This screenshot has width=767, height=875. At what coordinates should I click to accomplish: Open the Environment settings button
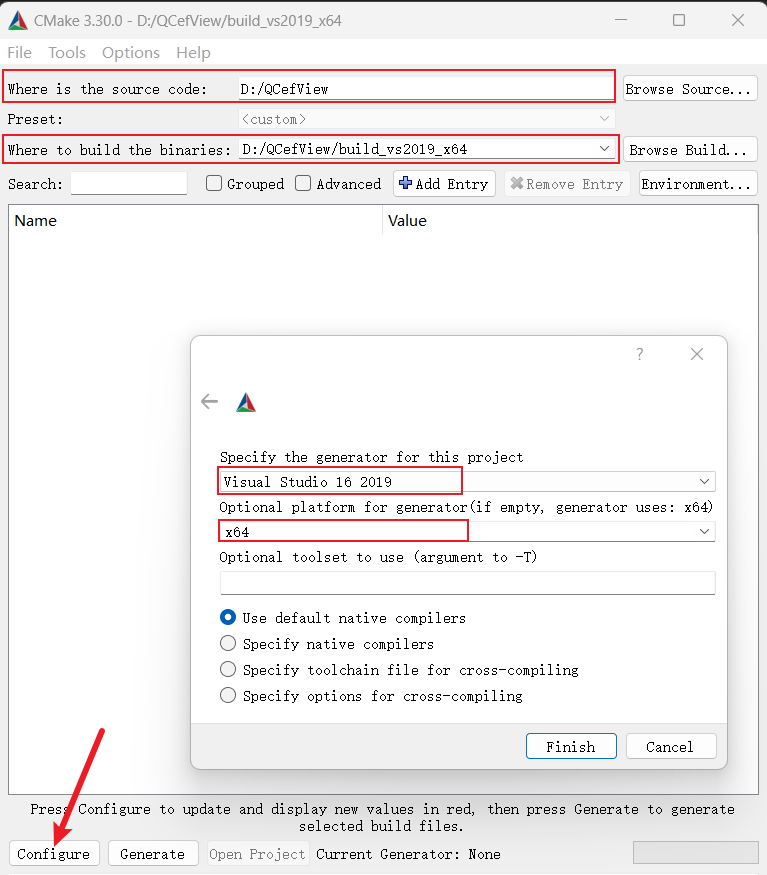click(698, 184)
